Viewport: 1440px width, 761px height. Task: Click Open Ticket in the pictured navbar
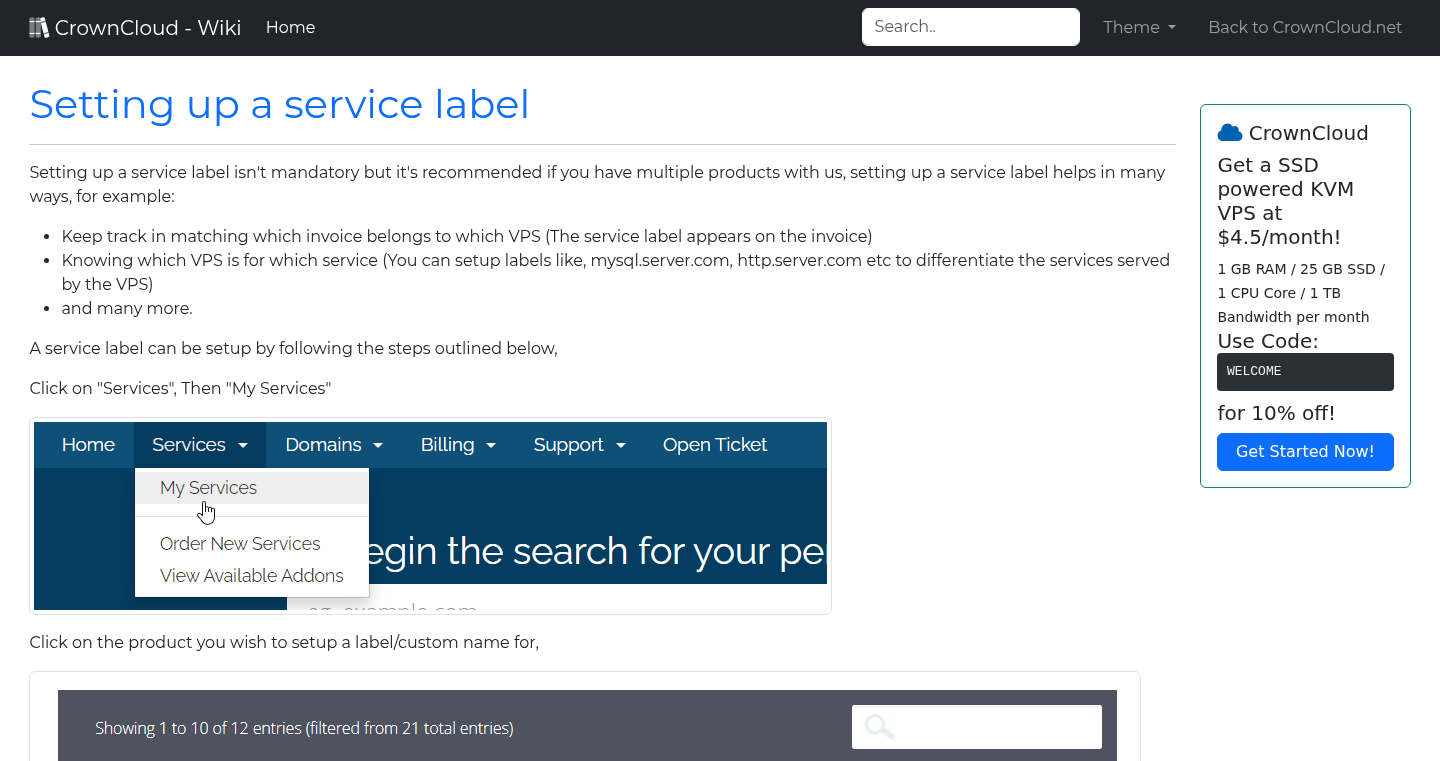715,444
